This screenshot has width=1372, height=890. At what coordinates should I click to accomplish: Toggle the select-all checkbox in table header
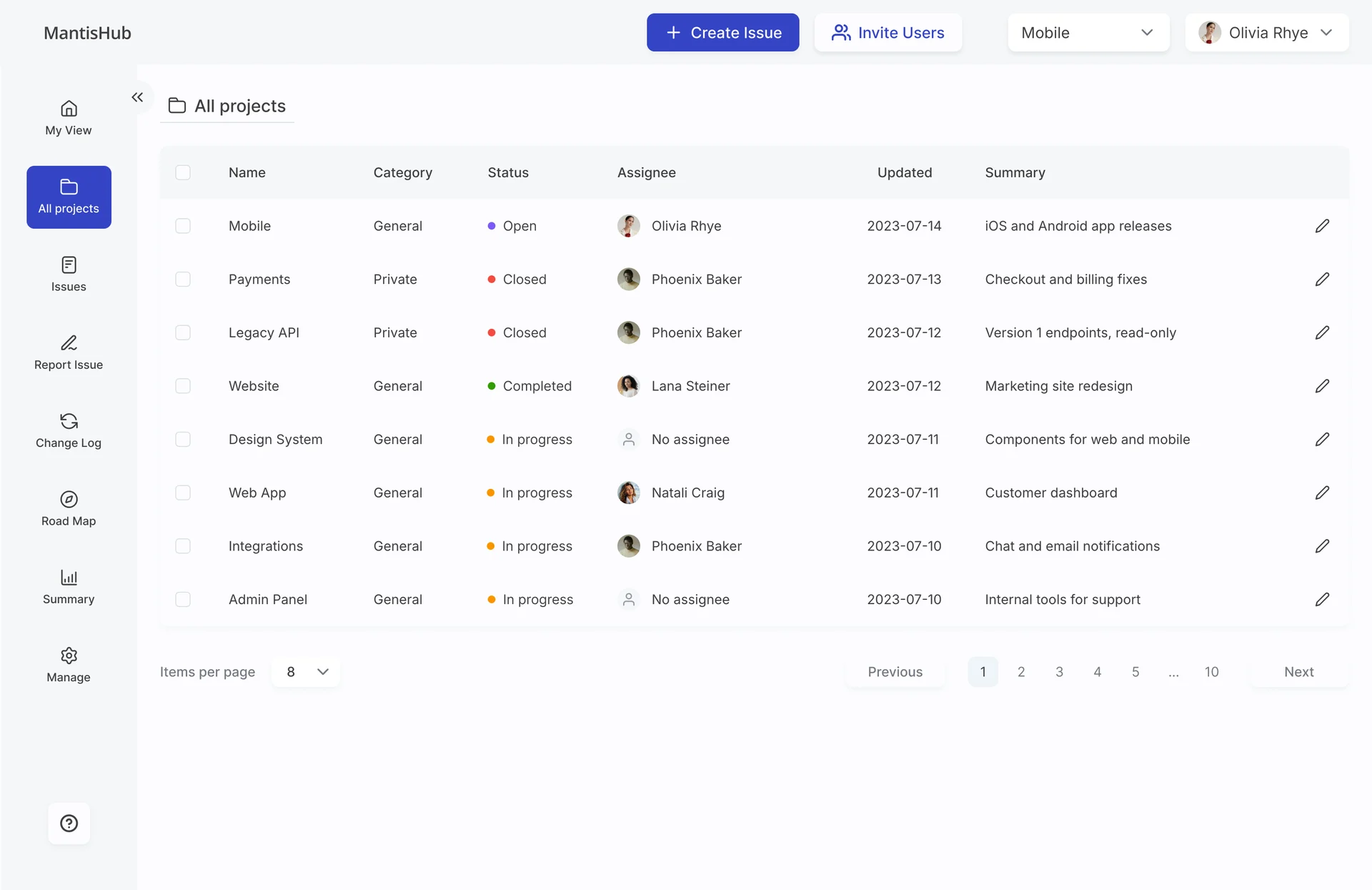click(183, 172)
